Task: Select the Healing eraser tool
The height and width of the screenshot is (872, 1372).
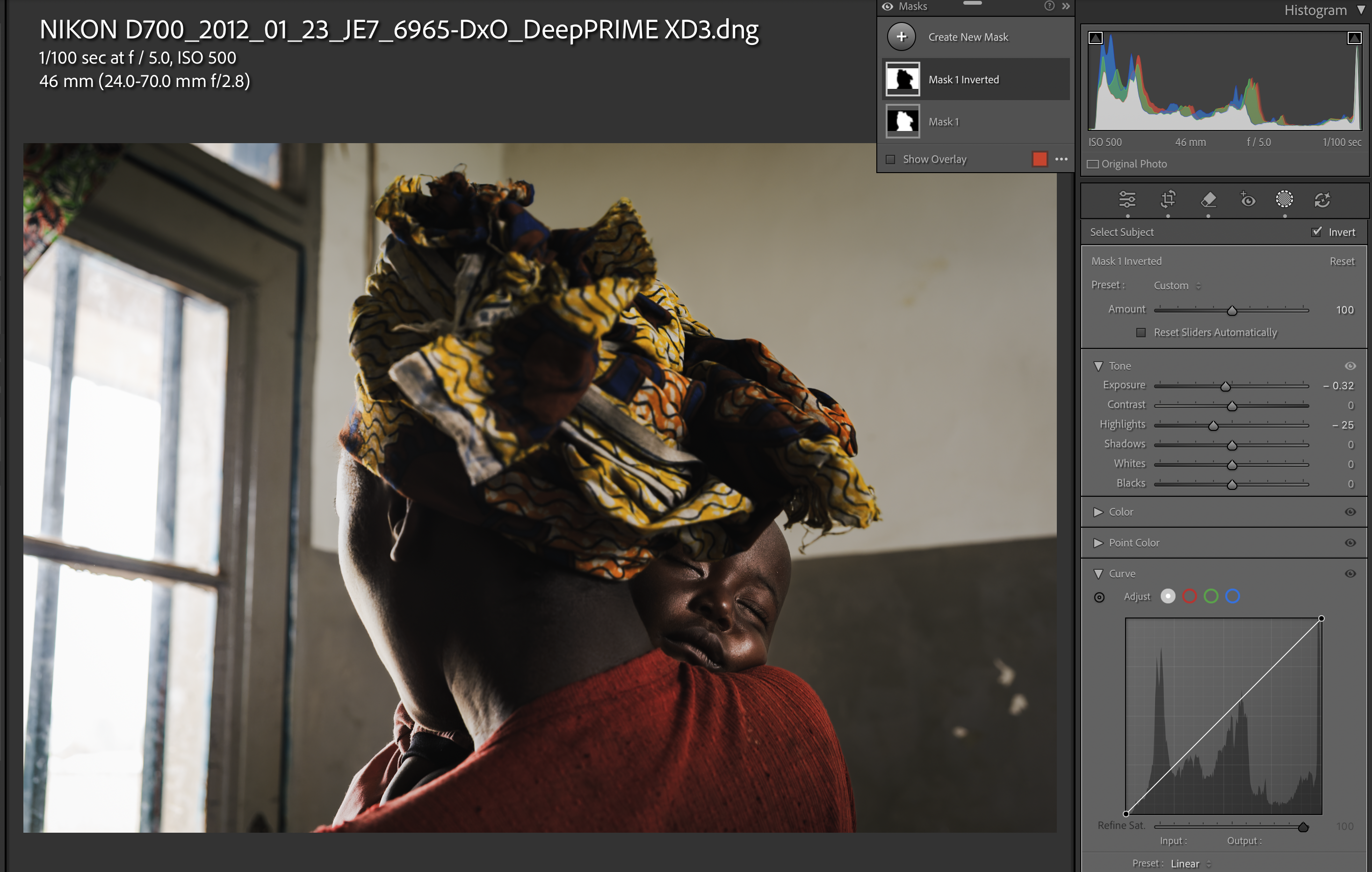Action: (1208, 199)
